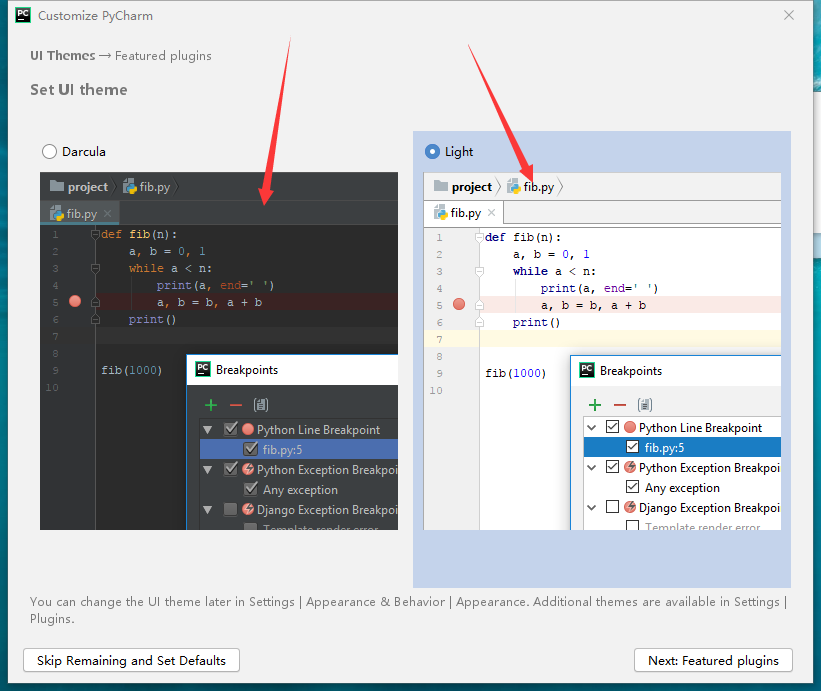Click 'fib(1000)' code line in Light preview

tap(516, 373)
